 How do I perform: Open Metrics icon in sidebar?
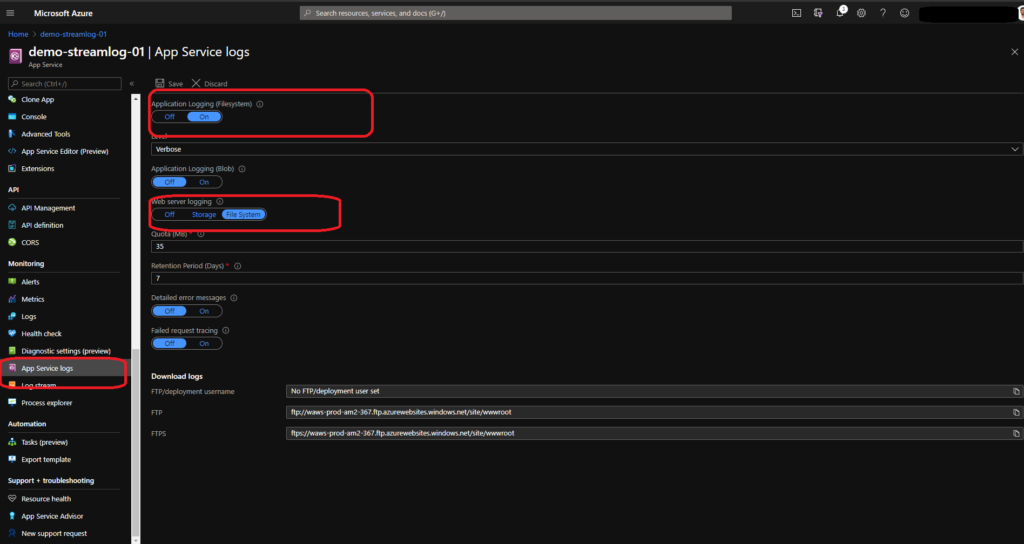(x=12, y=299)
